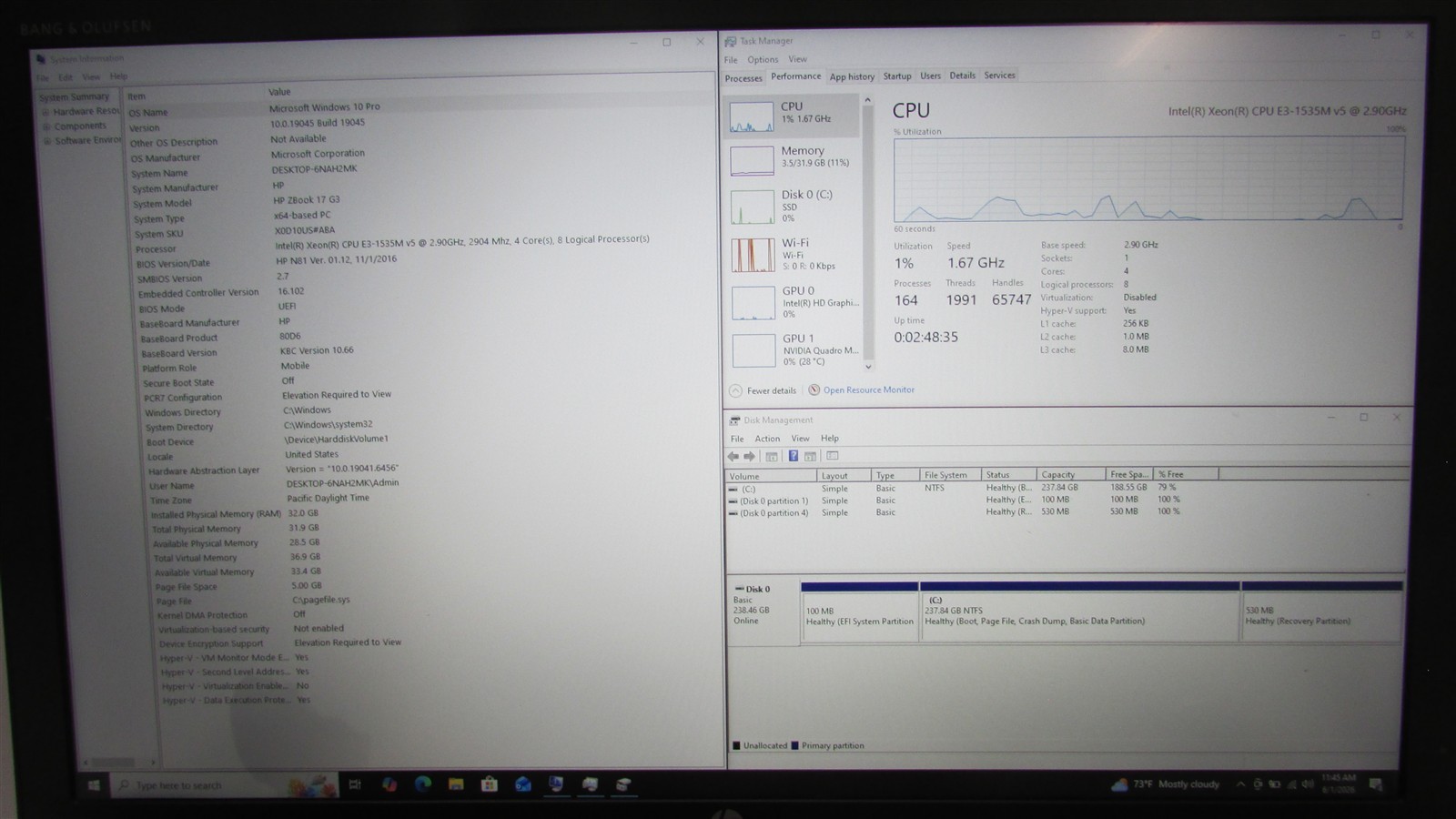The height and width of the screenshot is (819, 1456).
Task: Open notification center icon in system tray
Action: click(1376, 784)
